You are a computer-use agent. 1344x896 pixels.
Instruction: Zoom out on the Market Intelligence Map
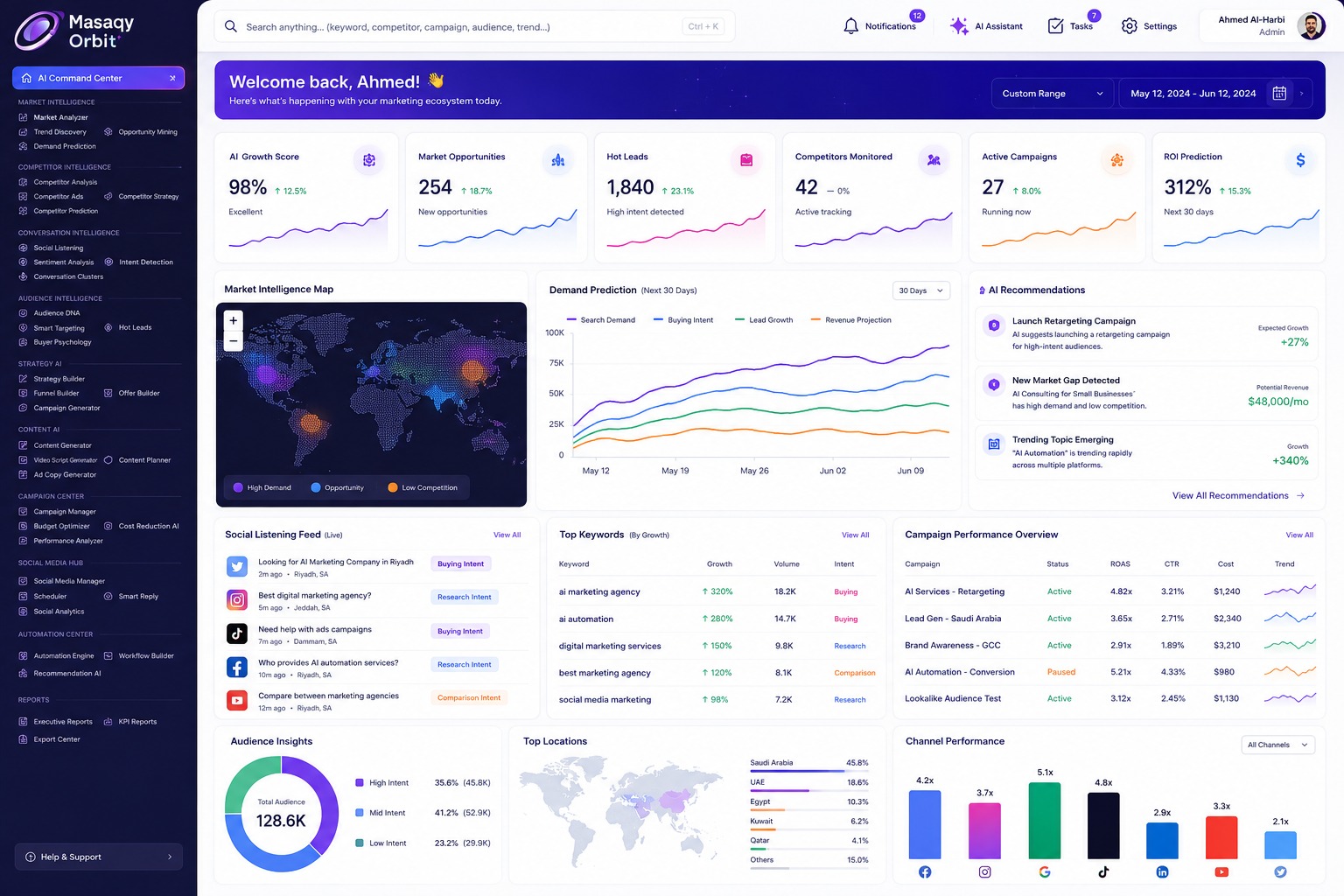coord(234,341)
